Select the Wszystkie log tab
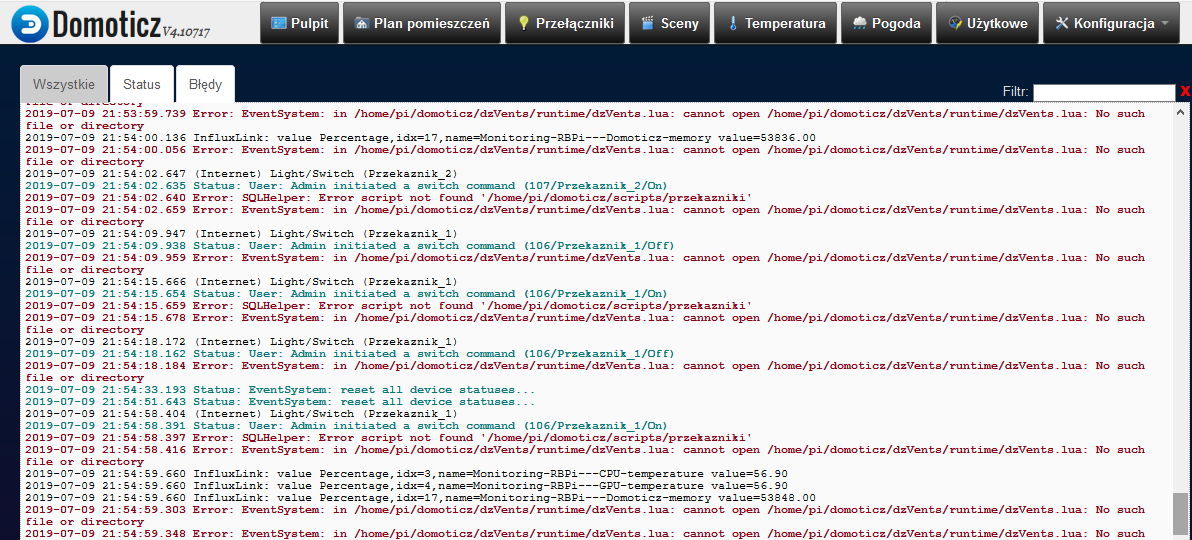 (63, 84)
